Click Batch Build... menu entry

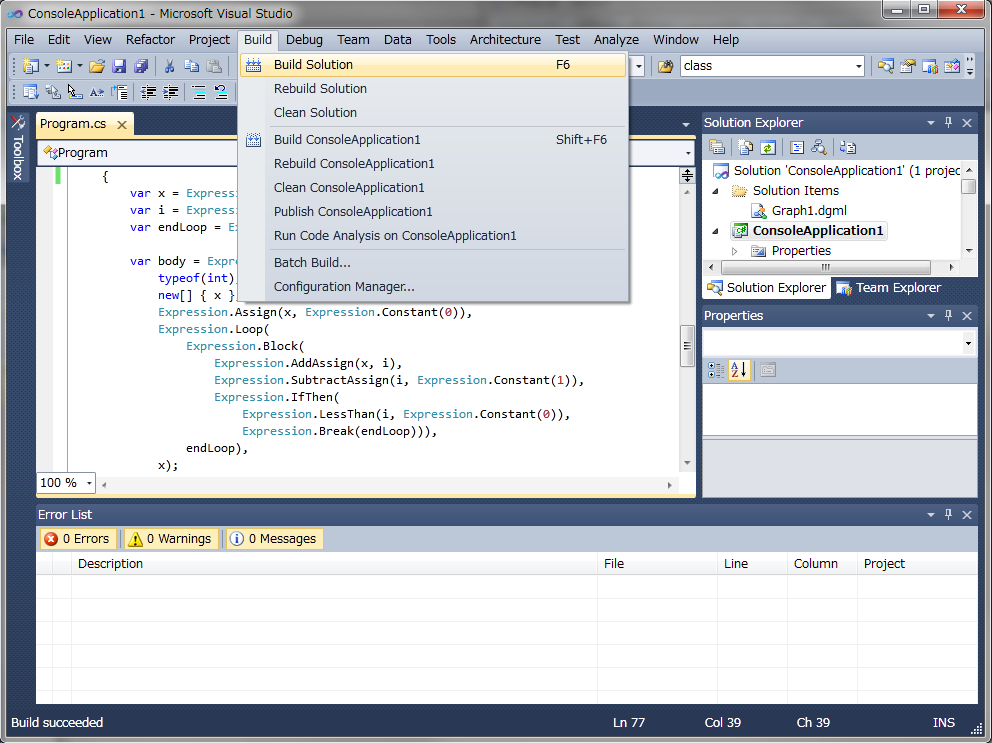pos(312,263)
